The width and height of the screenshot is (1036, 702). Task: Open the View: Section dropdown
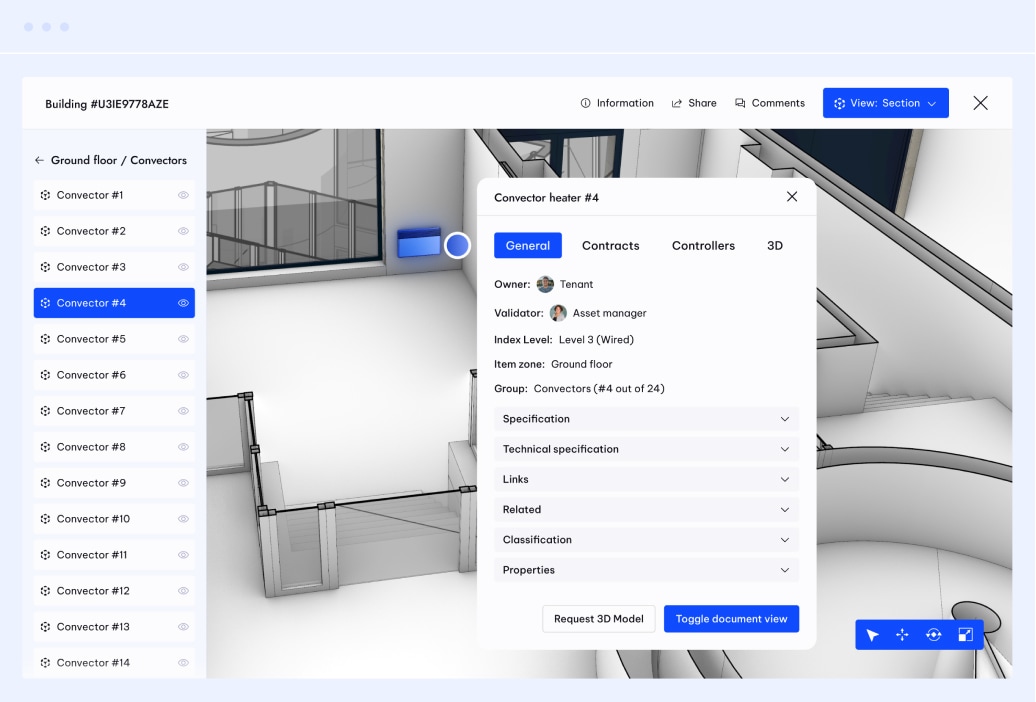coord(885,103)
